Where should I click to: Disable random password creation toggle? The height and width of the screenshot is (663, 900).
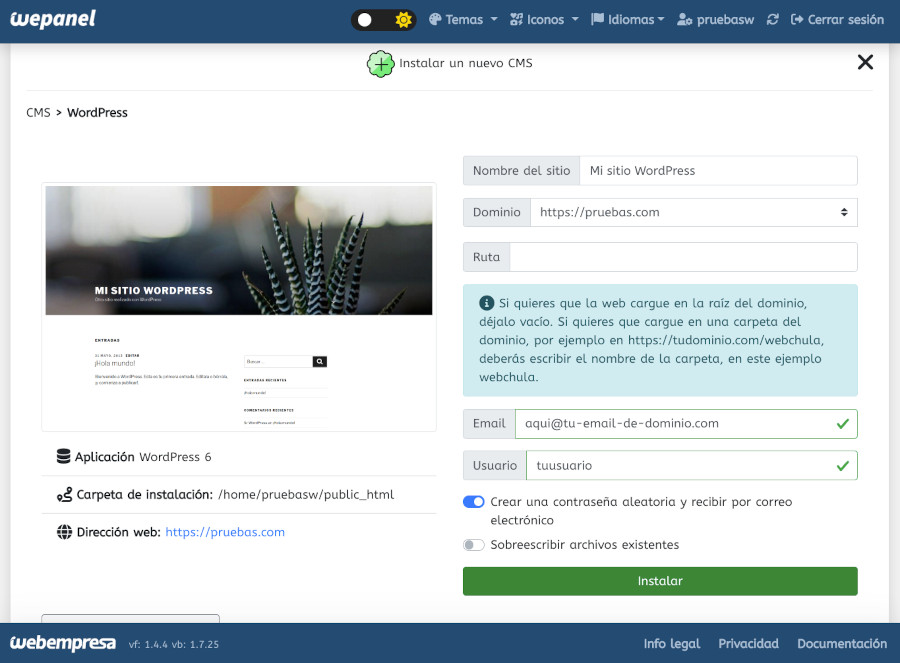474,502
